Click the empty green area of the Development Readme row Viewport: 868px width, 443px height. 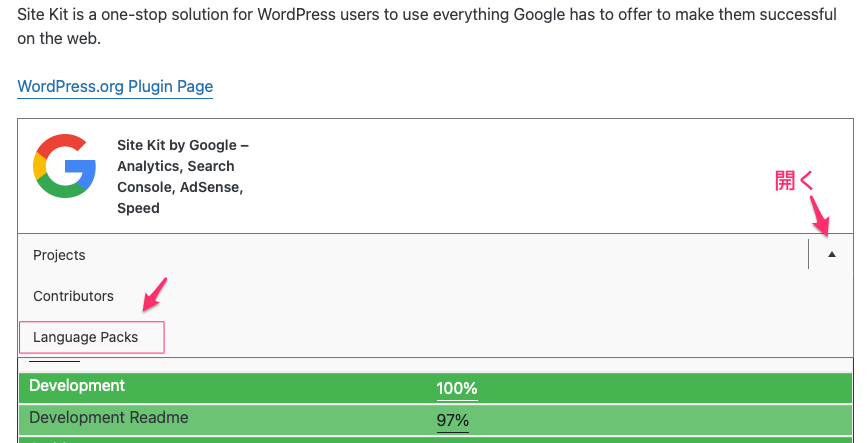point(650,418)
